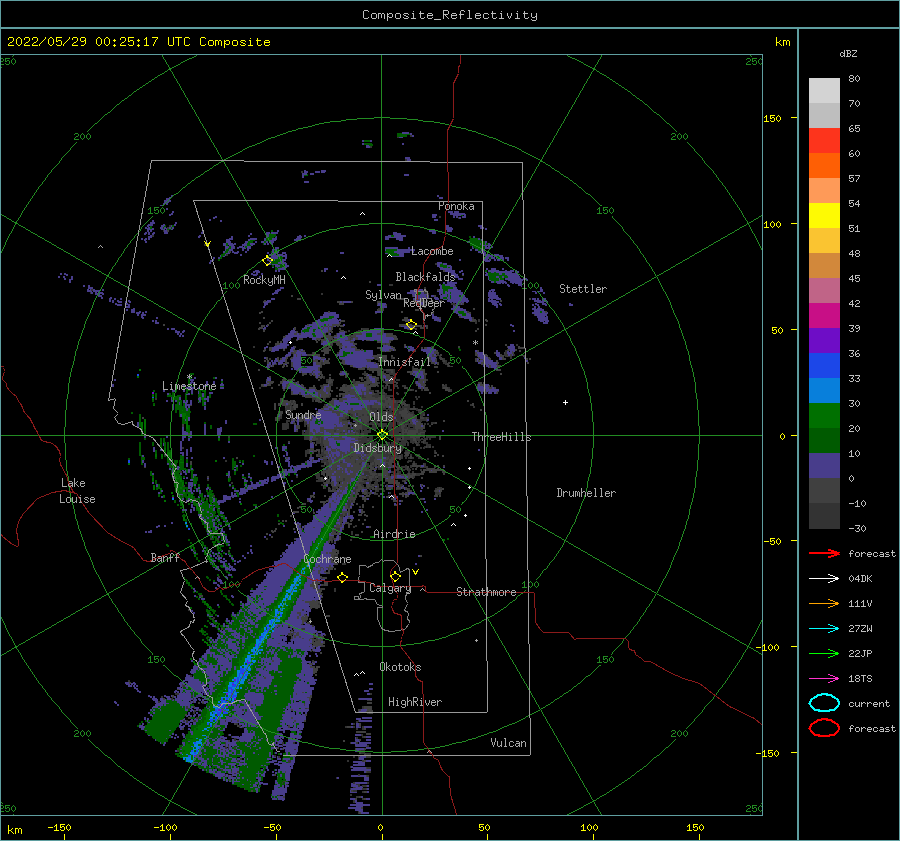
Task: Click the RockyMH station label
Action: [x=264, y=280]
